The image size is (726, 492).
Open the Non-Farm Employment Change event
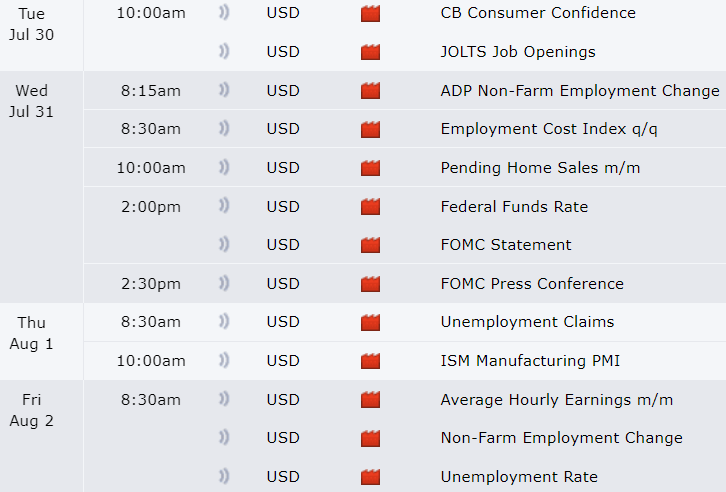[561, 438]
